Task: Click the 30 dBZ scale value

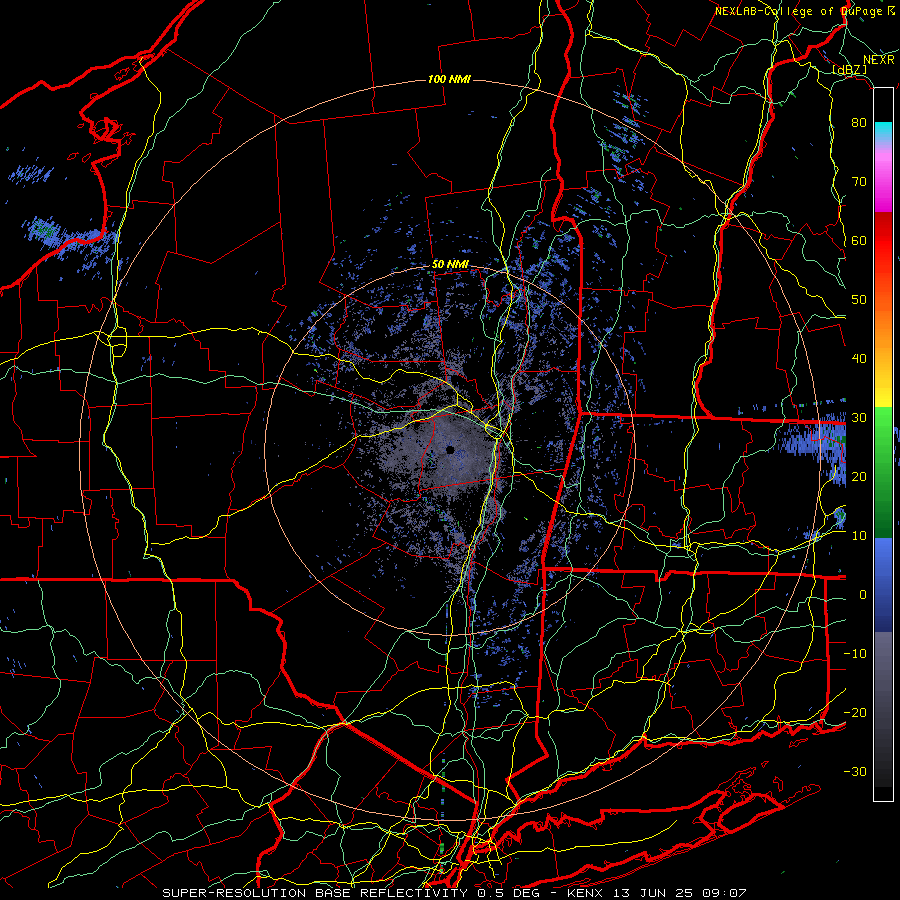Action: pyautogui.click(x=859, y=417)
